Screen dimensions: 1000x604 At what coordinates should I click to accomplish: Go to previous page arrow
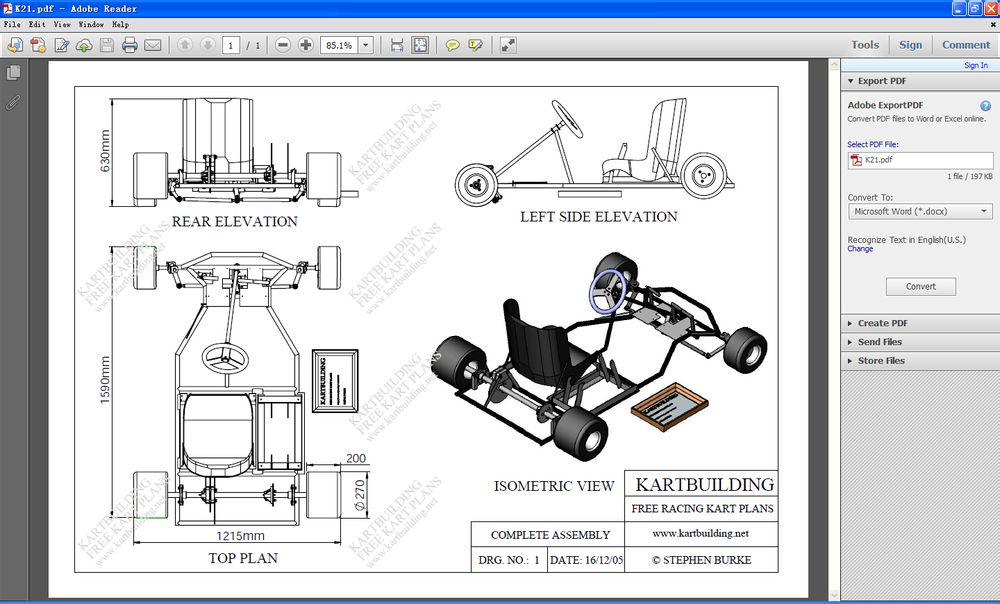(185, 45)
